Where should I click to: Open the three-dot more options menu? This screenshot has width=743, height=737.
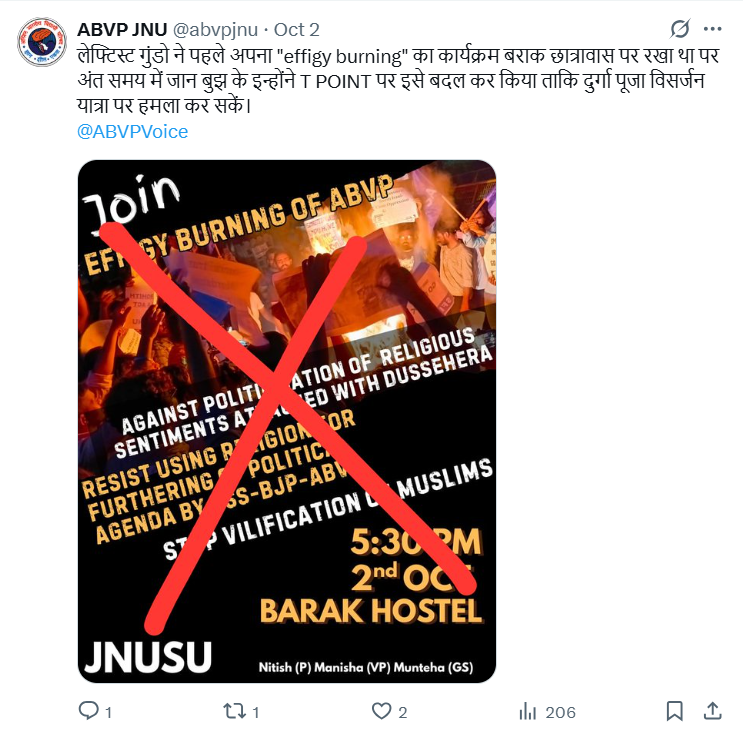713,29
